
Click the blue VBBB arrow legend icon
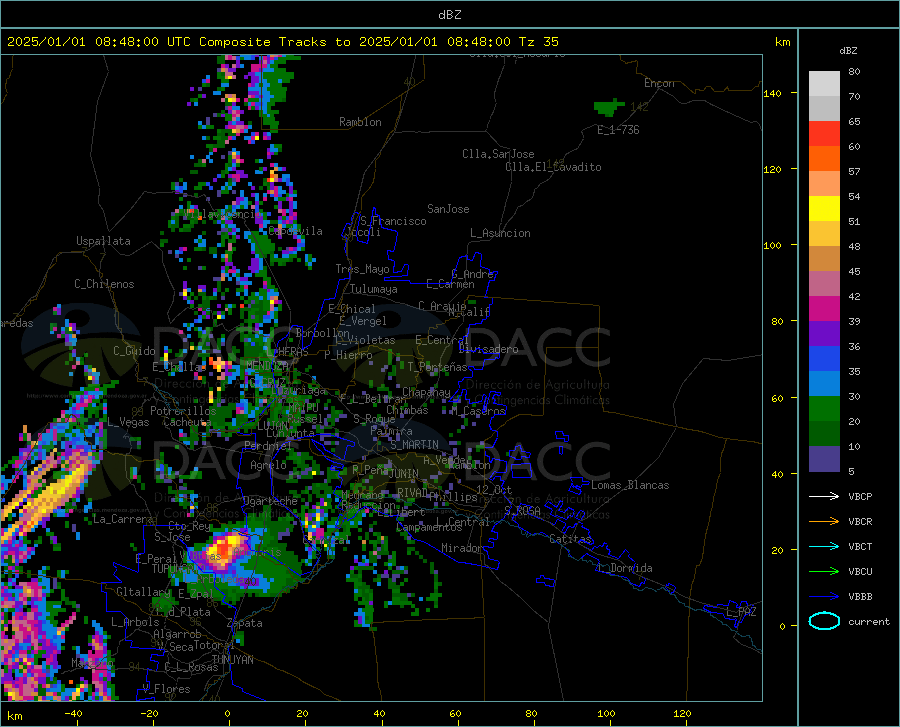click(824, 597)
